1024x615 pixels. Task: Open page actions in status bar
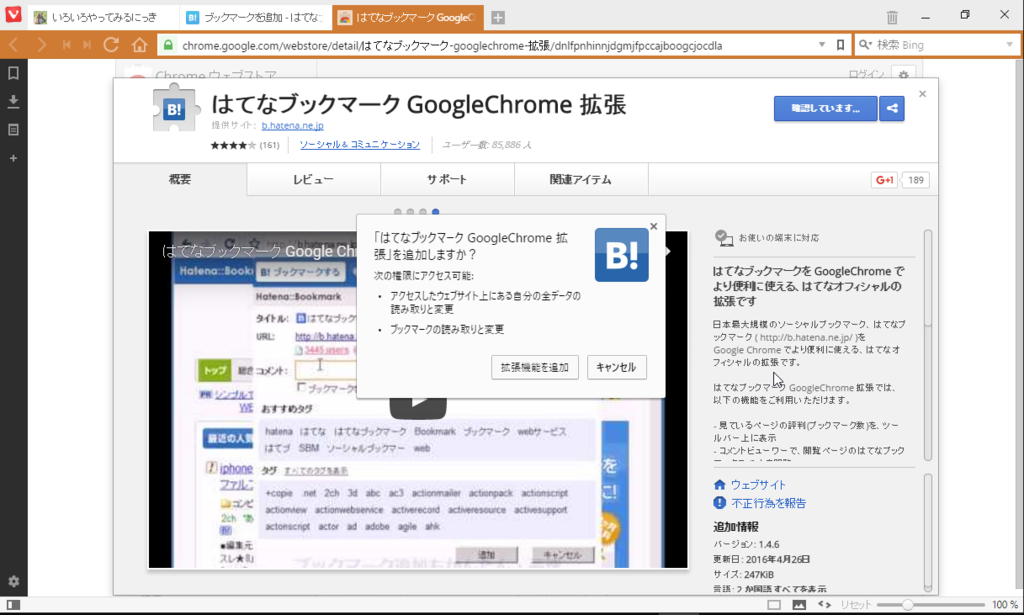824,605
